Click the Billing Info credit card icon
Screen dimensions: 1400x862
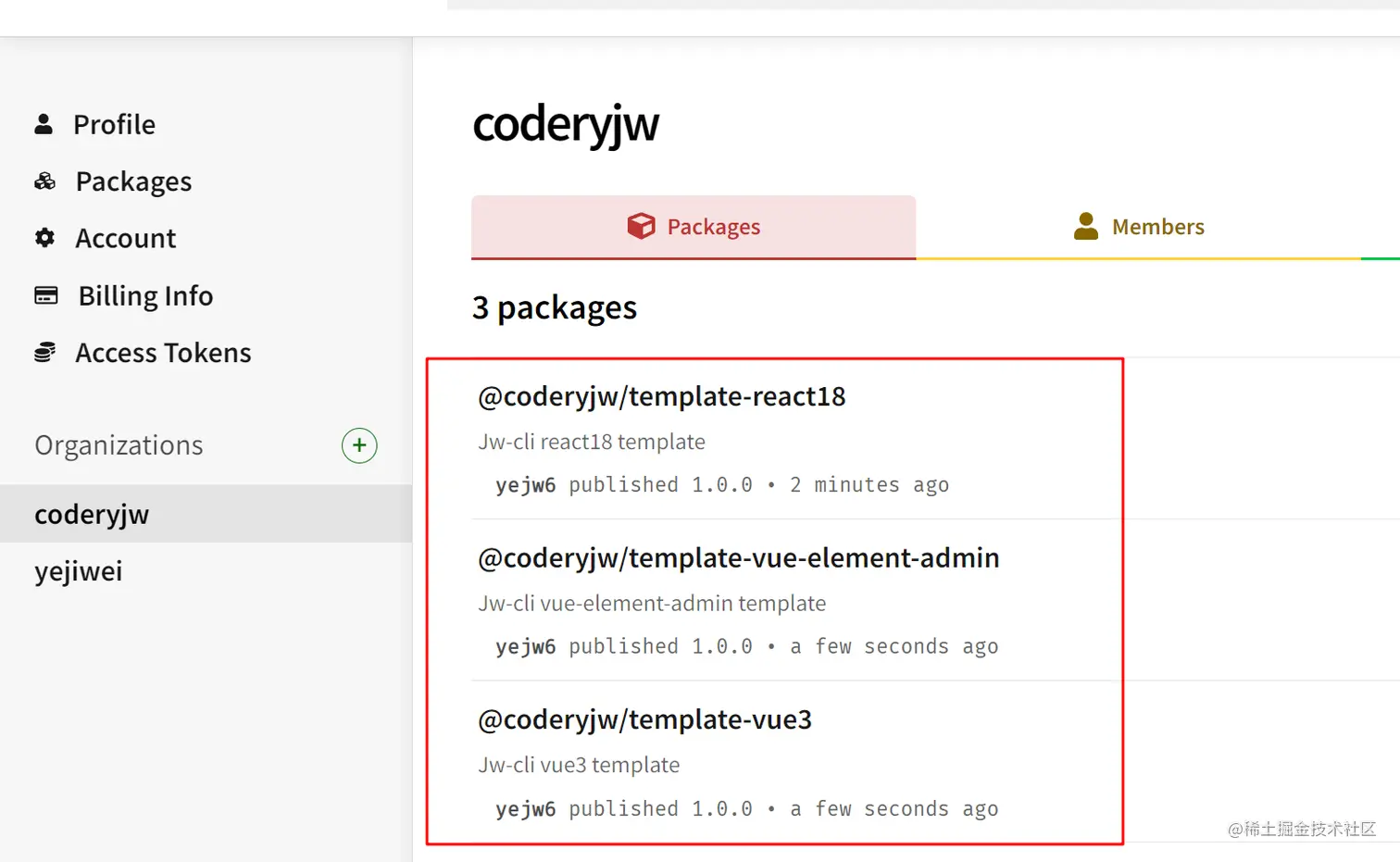(45, 295)
